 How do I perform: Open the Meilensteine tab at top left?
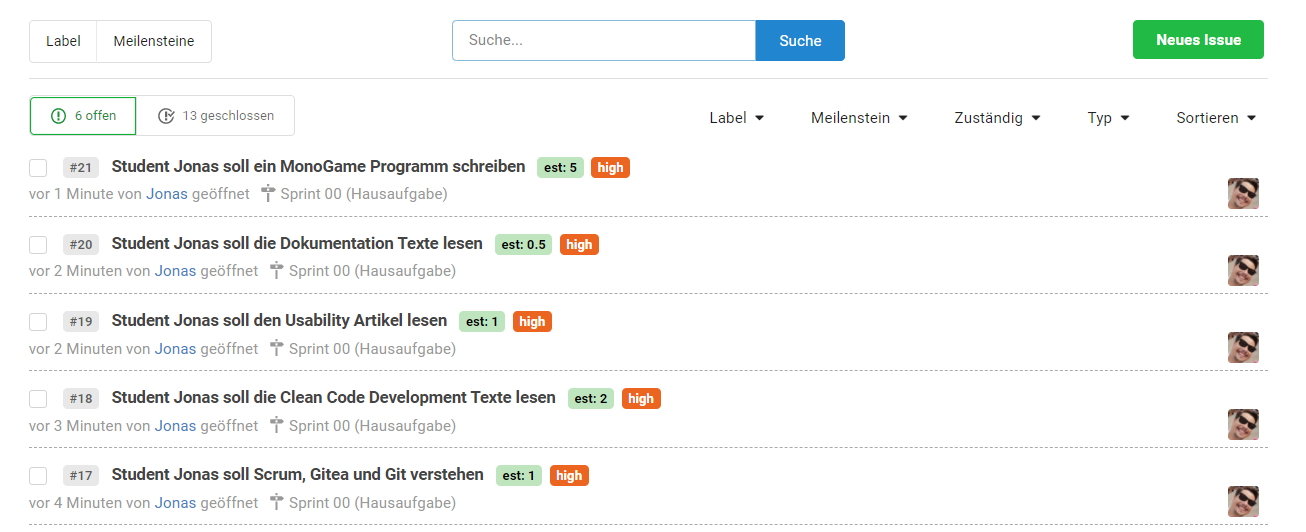[154, 42]
